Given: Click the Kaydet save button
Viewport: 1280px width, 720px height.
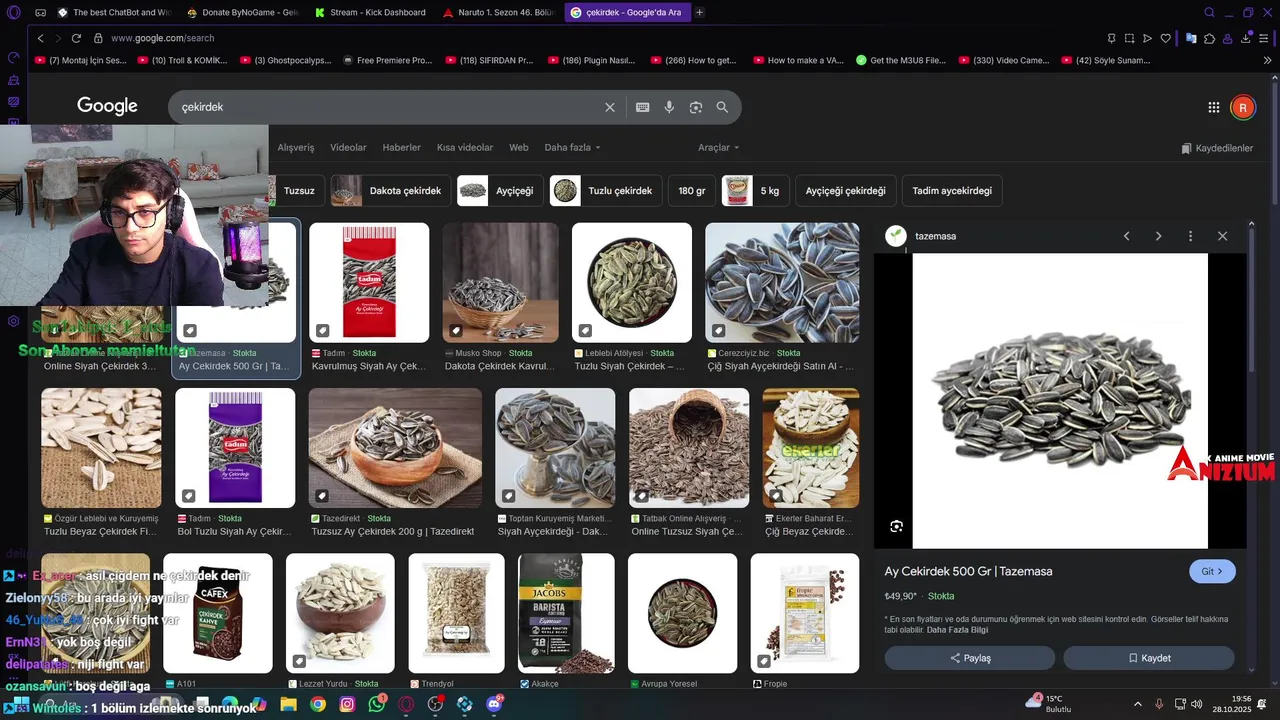Looking at the screenshot, I should [1149, 658].
